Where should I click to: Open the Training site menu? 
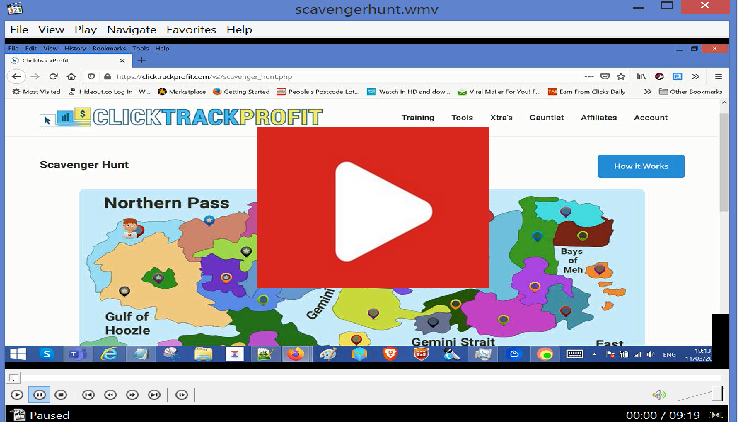418,118
